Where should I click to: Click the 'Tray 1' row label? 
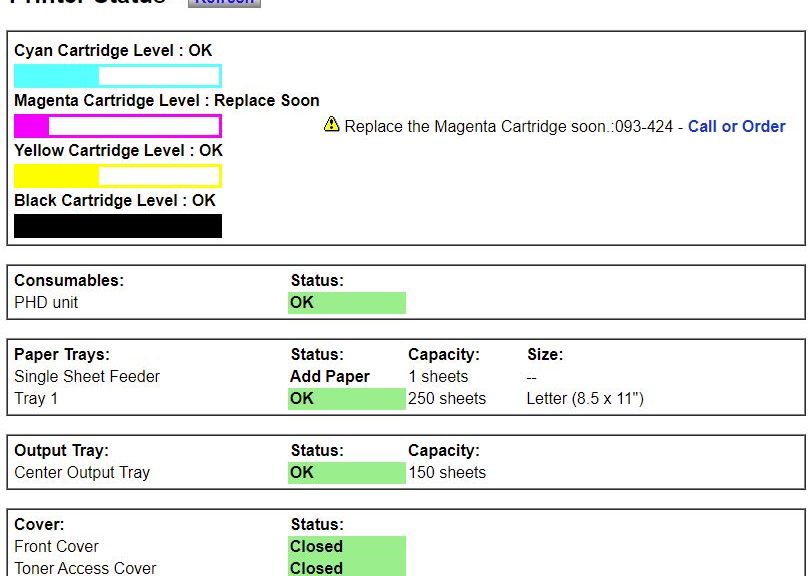click(36, 399)
